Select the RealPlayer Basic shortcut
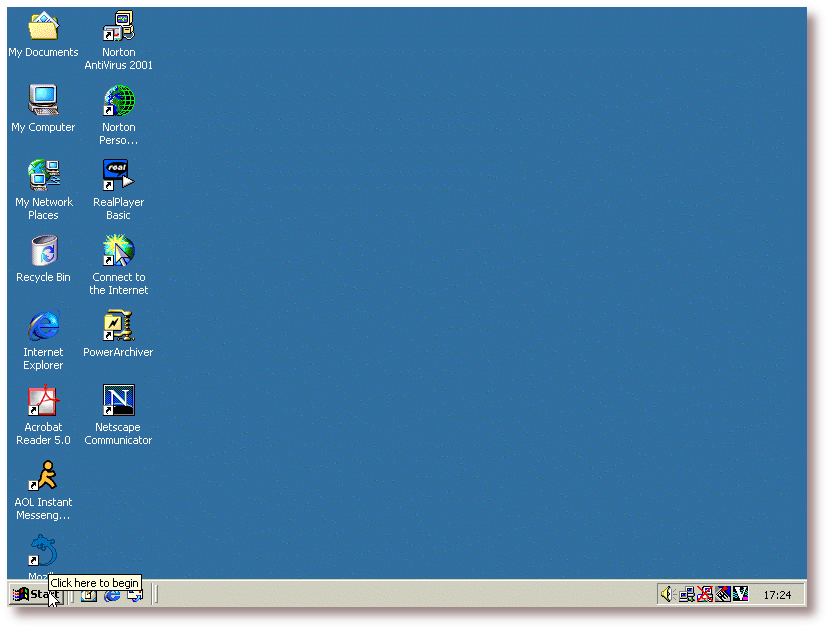Image resolution: width=830 pixels, height=630 pixels. 118,176
